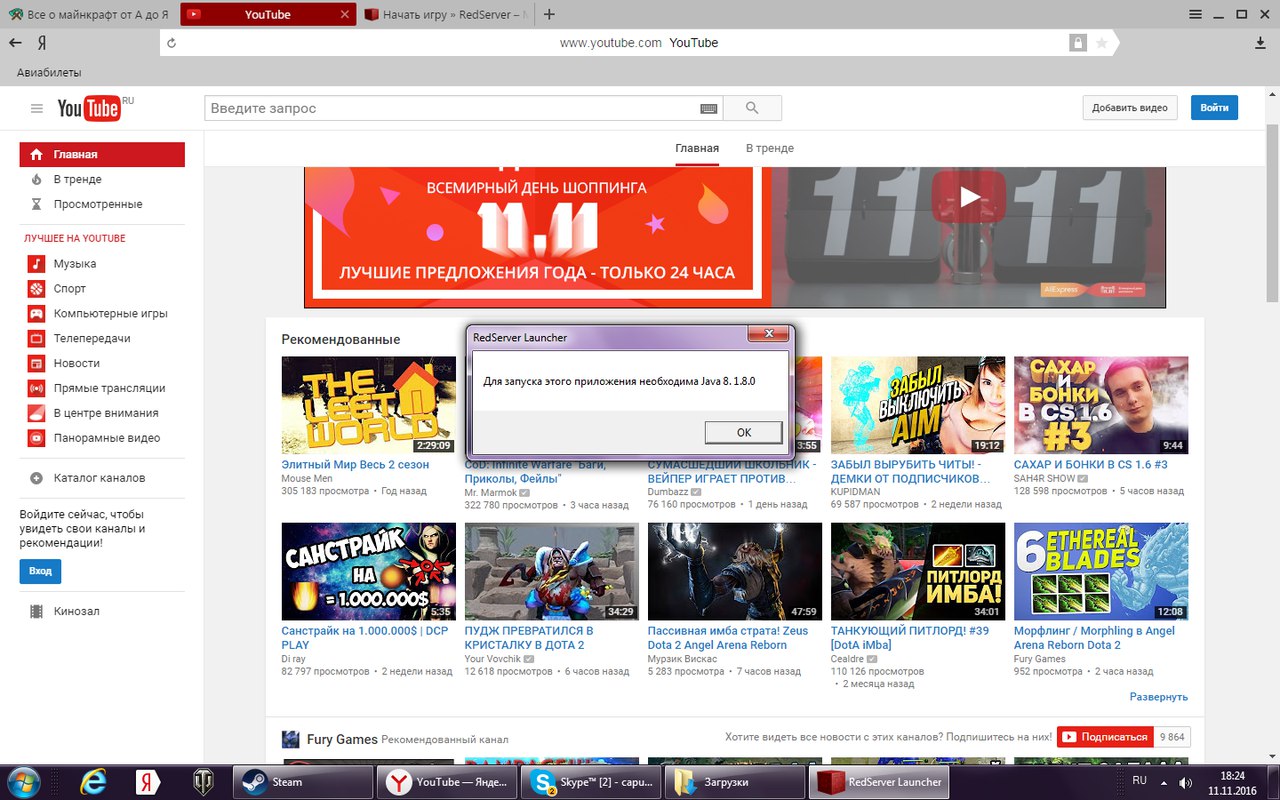Screen dimensions: 1280x800
Task: Expand recommendations with Развернуть
Action: tap(1159, 697)
